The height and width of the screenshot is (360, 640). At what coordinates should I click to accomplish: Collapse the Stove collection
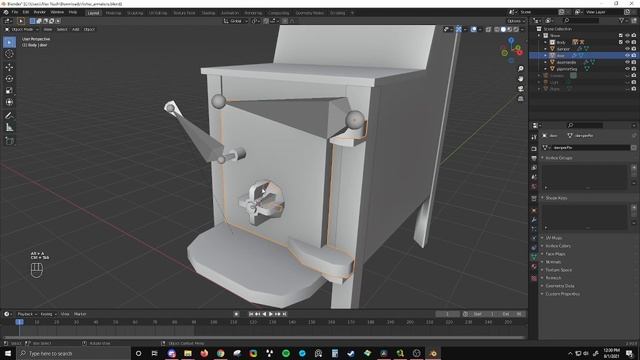tap(539, 36)
